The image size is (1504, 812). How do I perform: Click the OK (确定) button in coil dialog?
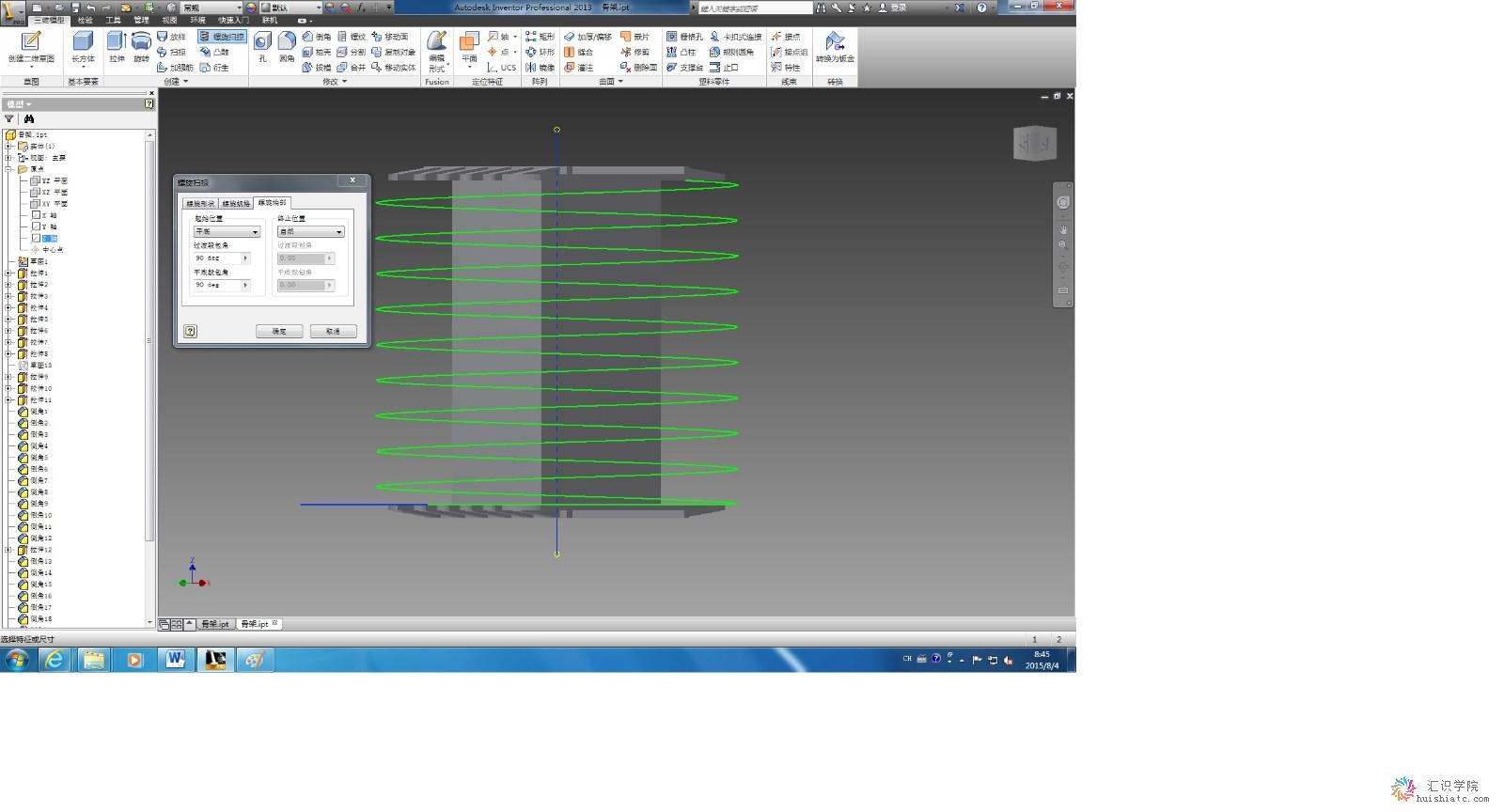279,331
